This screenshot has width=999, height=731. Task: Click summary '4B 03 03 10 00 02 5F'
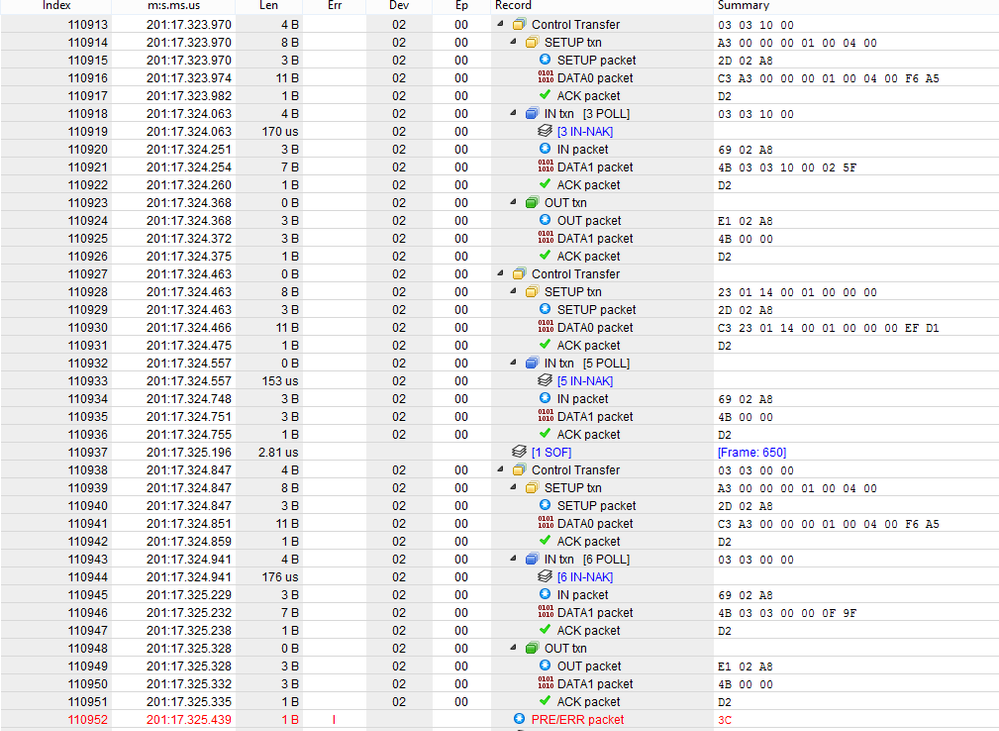[787, 167]
